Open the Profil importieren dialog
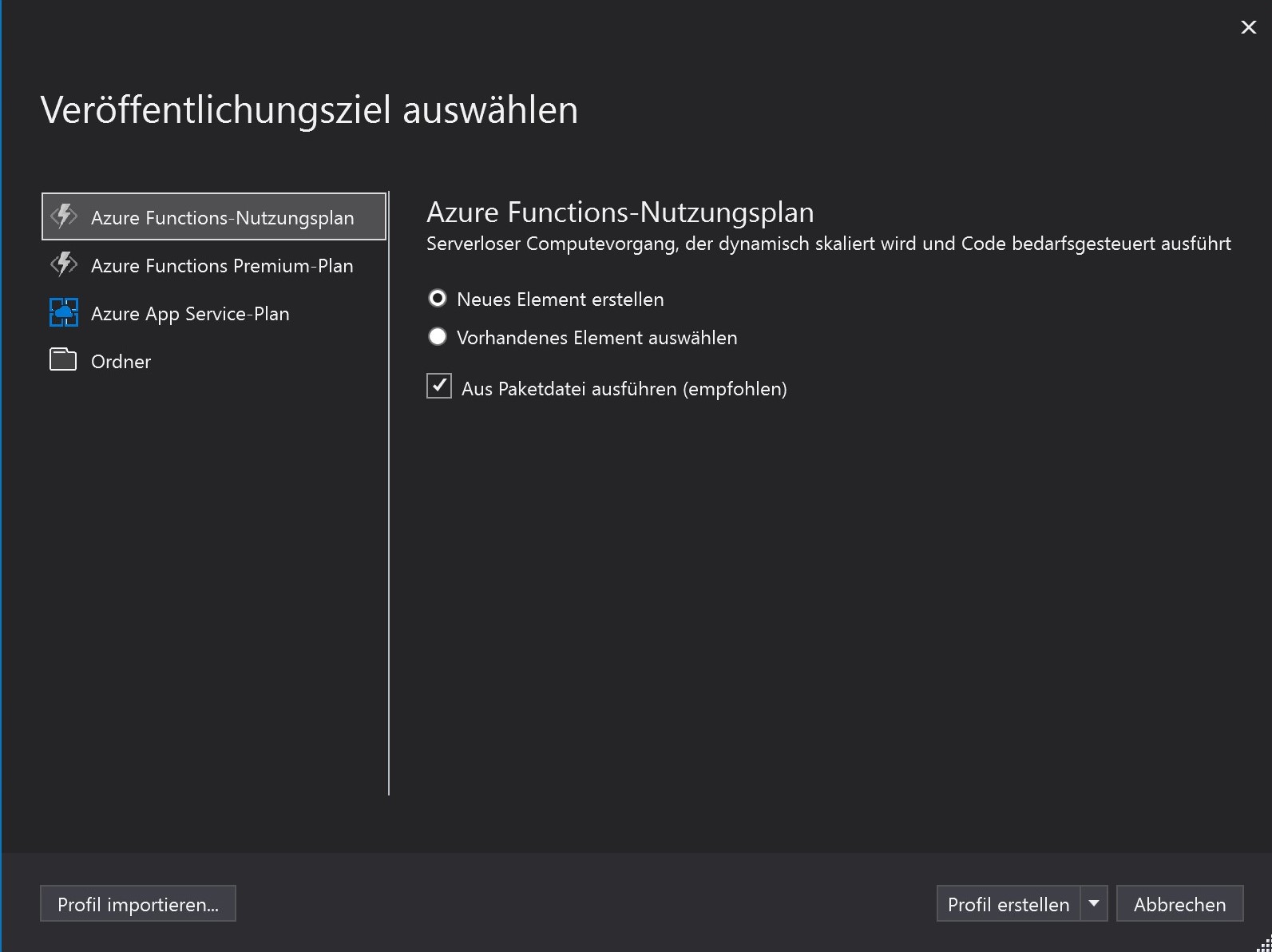1272x952 pixels. [138, 904]
